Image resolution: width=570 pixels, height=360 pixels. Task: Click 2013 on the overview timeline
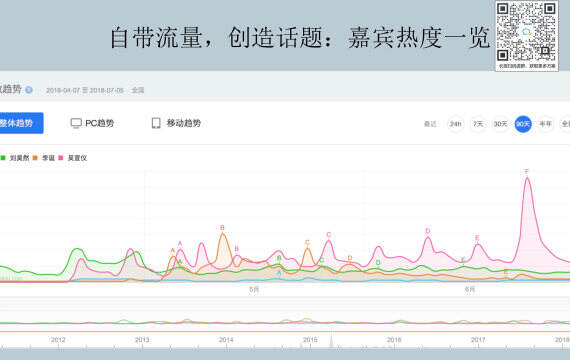142,340
